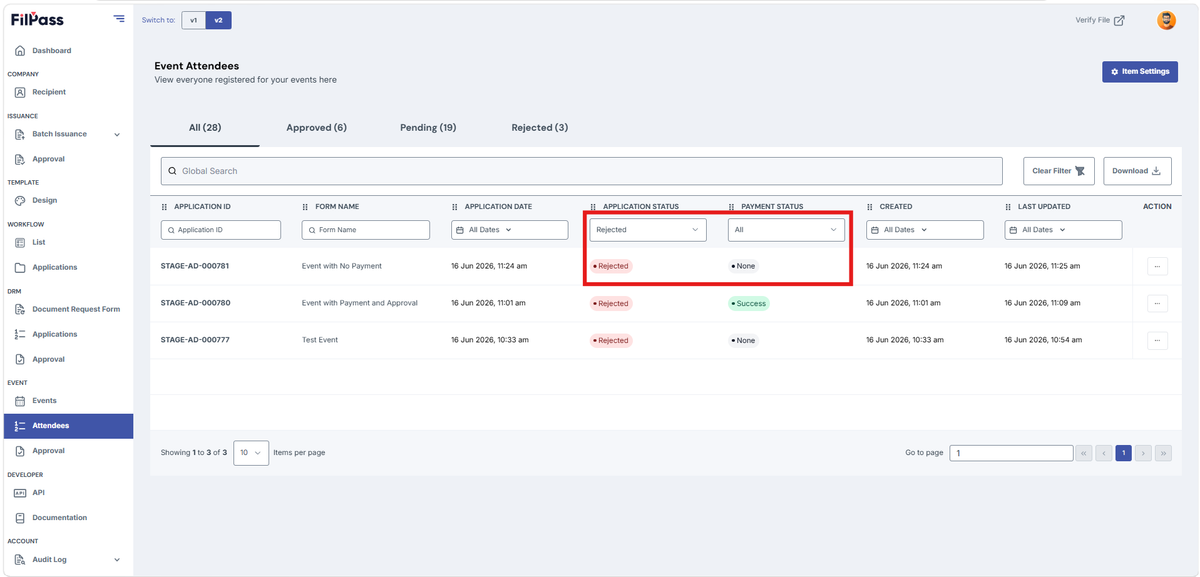Click the Clear Filter button

1059,171
